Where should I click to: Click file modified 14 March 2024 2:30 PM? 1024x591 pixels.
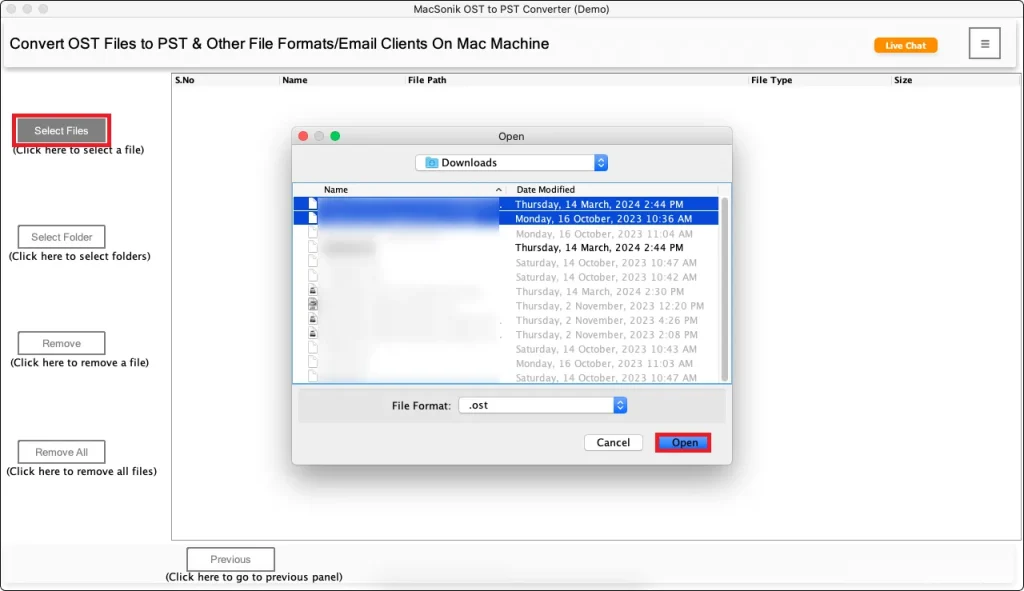(599, 291)
